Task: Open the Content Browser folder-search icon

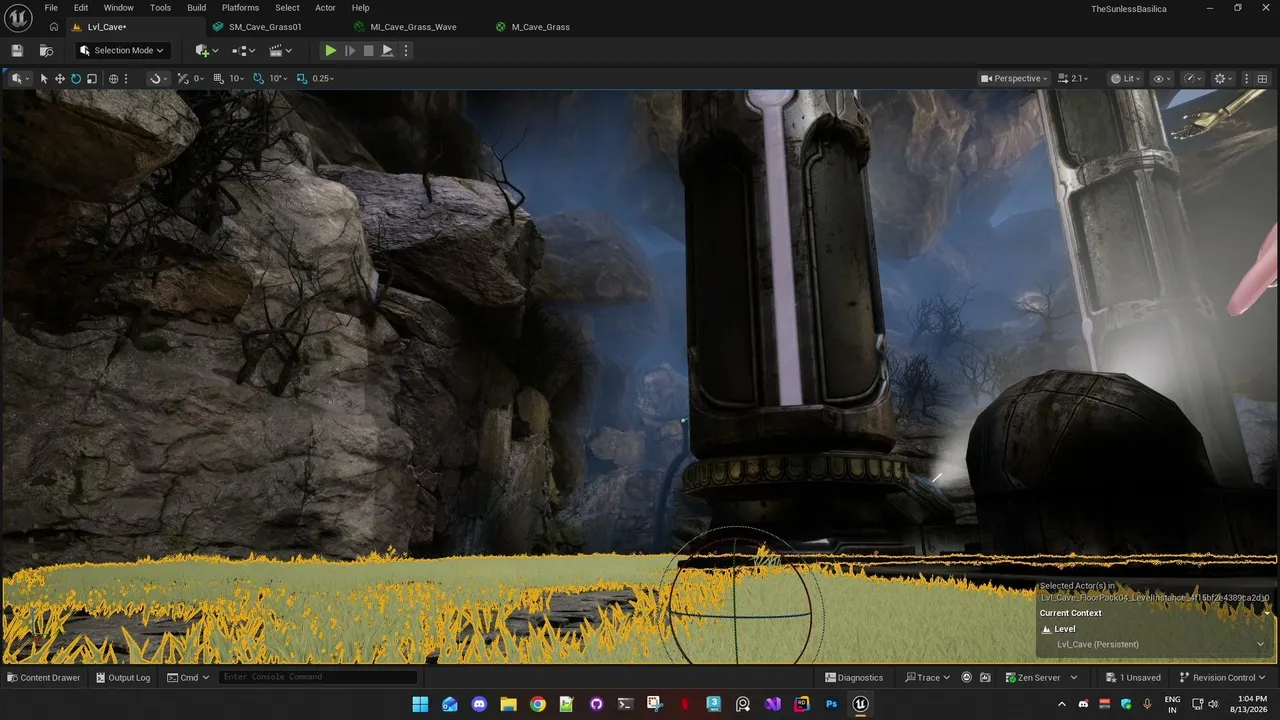Action: pos(46,51)
